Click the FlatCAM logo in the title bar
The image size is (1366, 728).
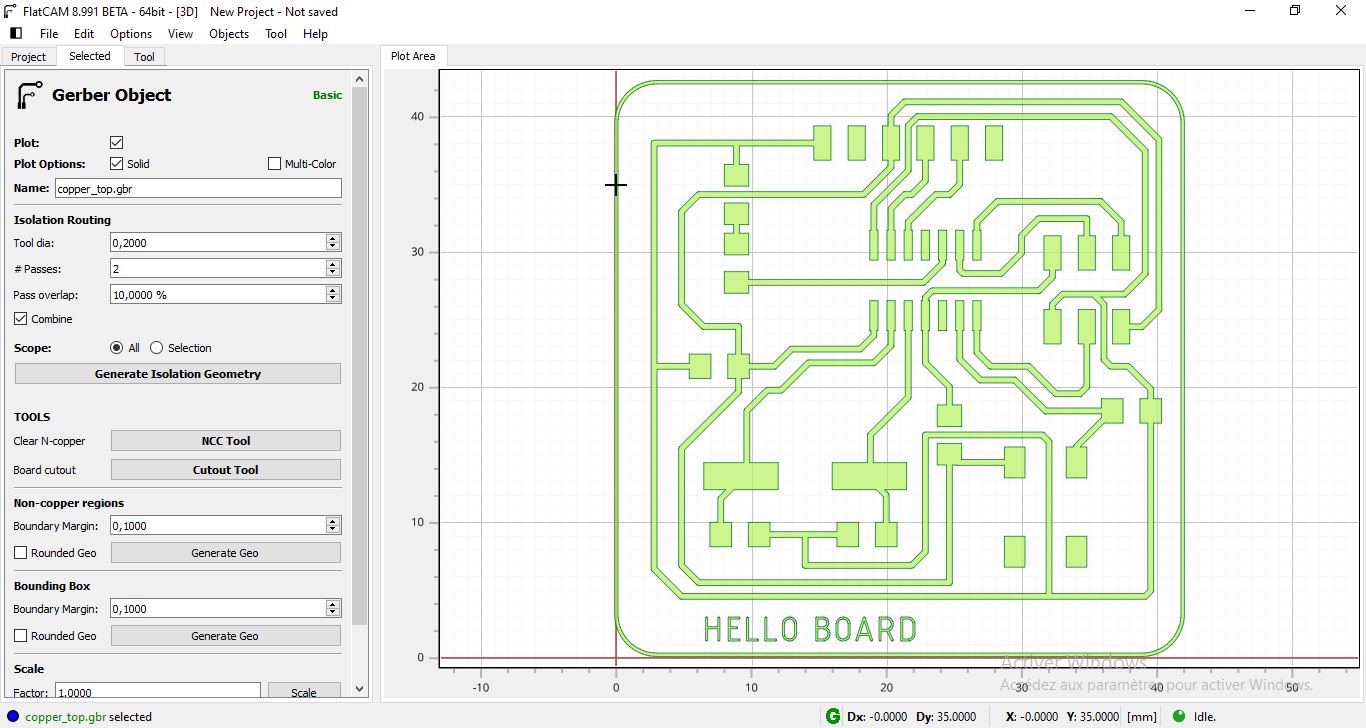pos(10,11)
